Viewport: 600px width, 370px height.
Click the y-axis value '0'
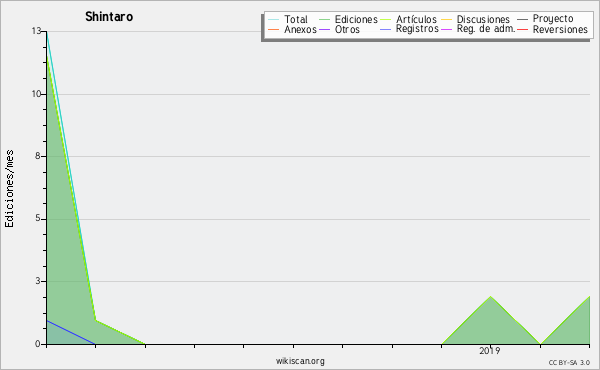coord(38,344)
